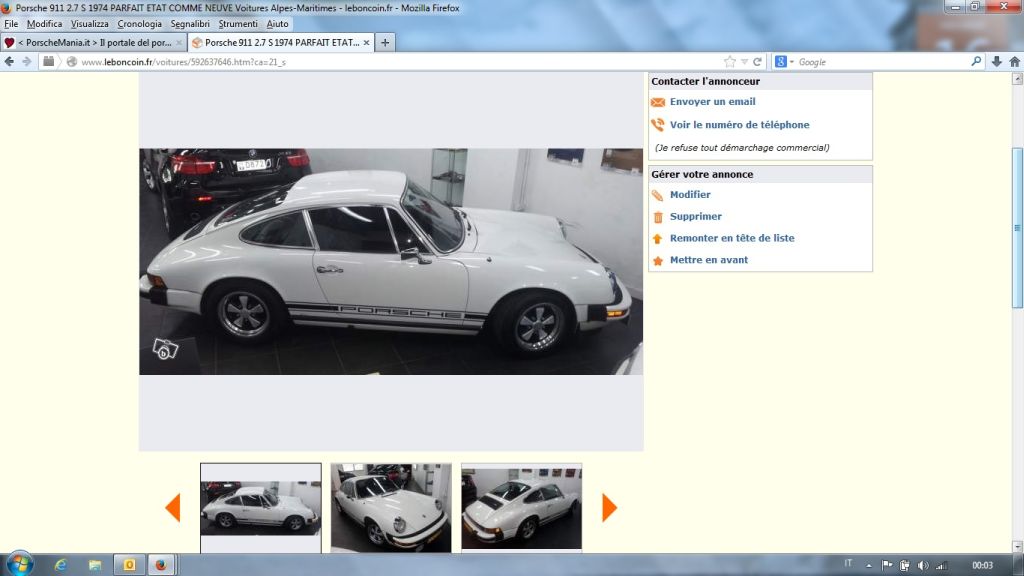1024x576 pixels.
Task: Reload the leboncoin page
Action: [758, 61]
